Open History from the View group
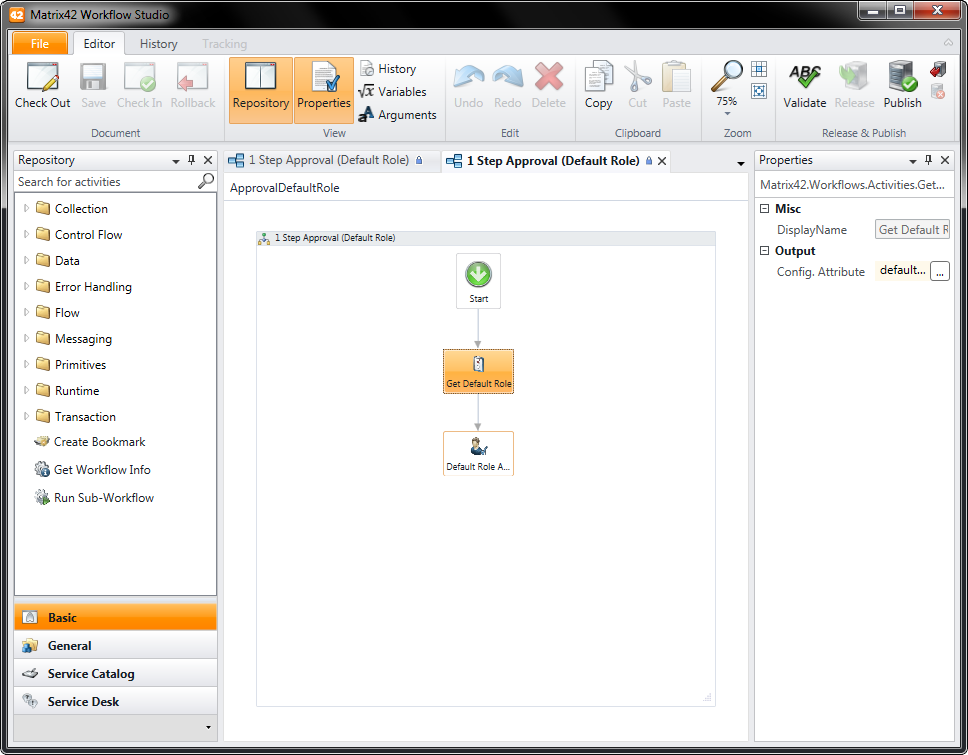 coord(388,69)
